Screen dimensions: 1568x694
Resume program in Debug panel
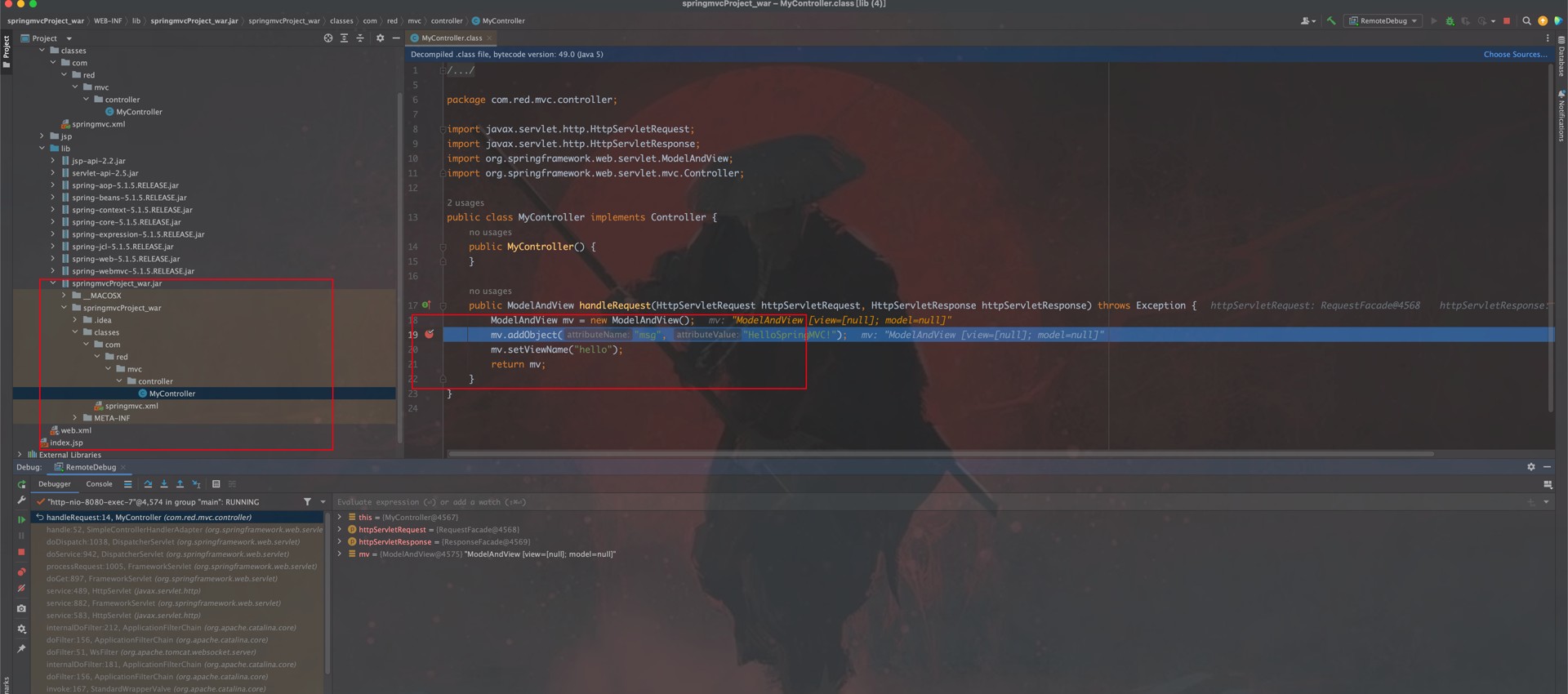tap(21, 519)
